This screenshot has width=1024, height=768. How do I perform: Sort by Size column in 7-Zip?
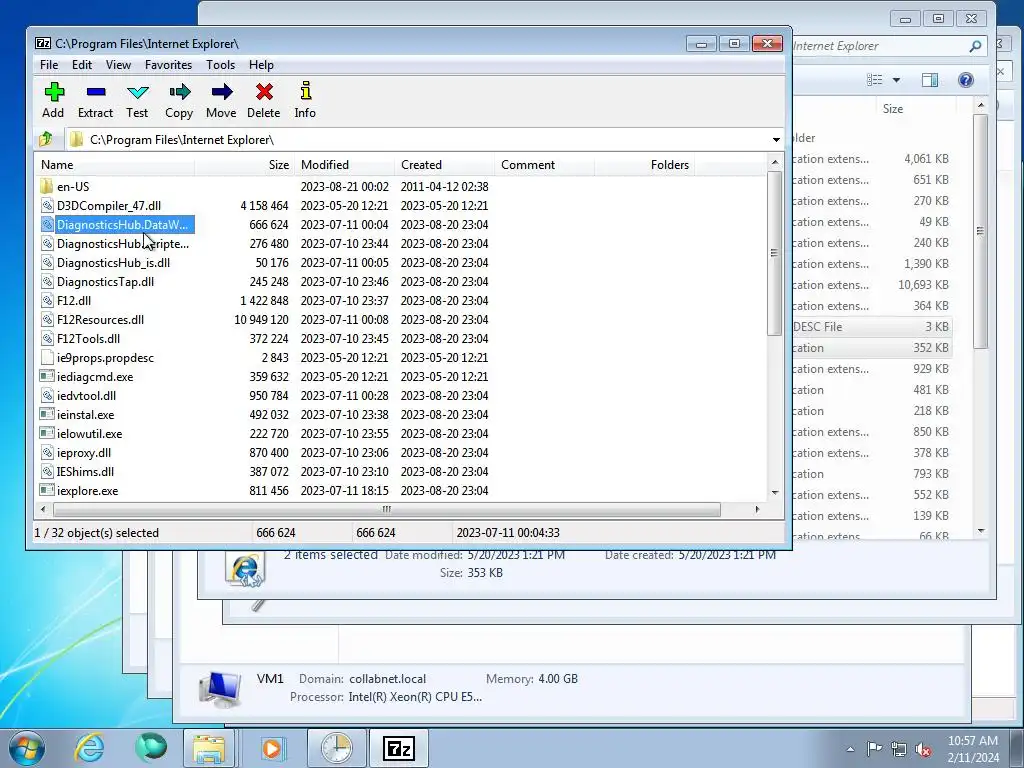244,165
